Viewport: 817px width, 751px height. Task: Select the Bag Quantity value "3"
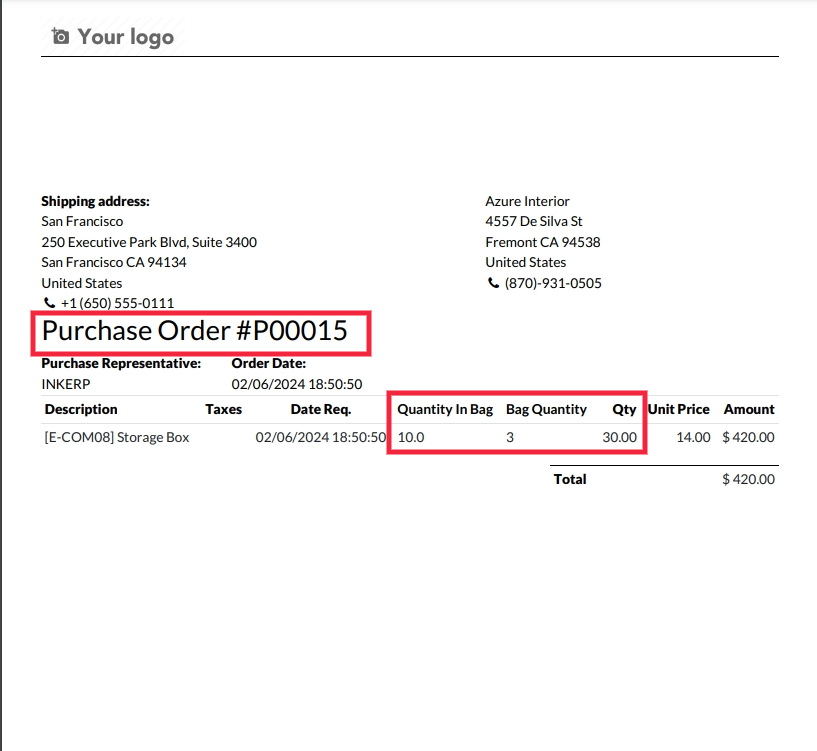(510, 437)
